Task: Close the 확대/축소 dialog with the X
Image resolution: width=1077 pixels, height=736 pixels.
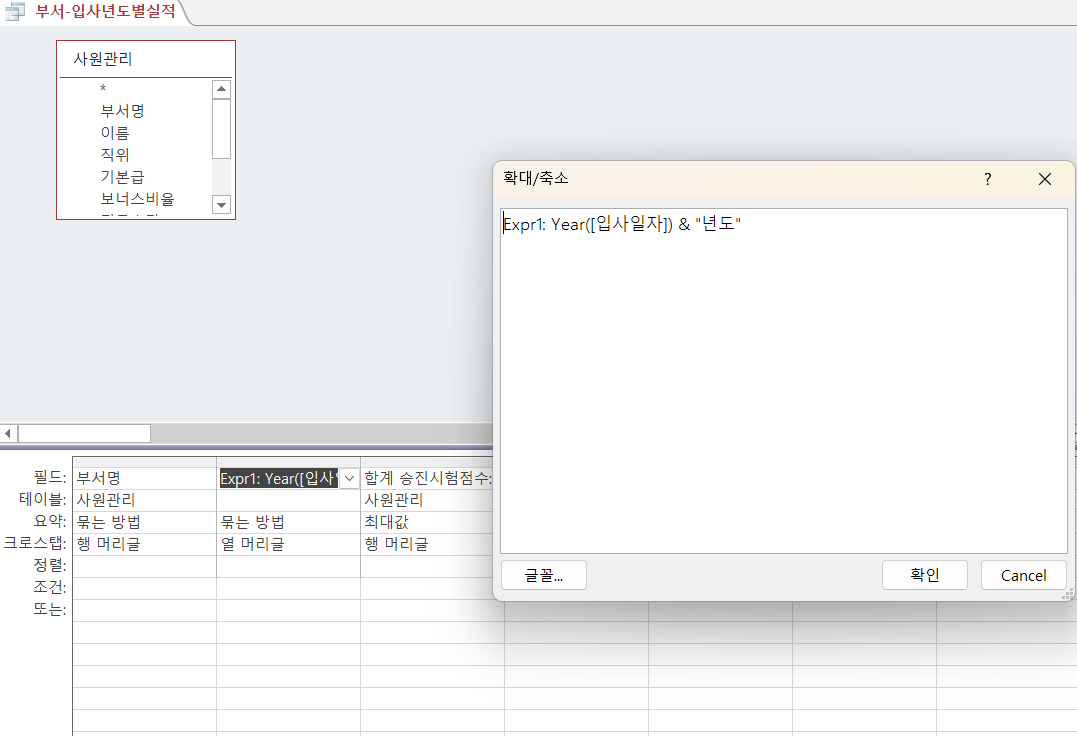Action: (1045, 179)
